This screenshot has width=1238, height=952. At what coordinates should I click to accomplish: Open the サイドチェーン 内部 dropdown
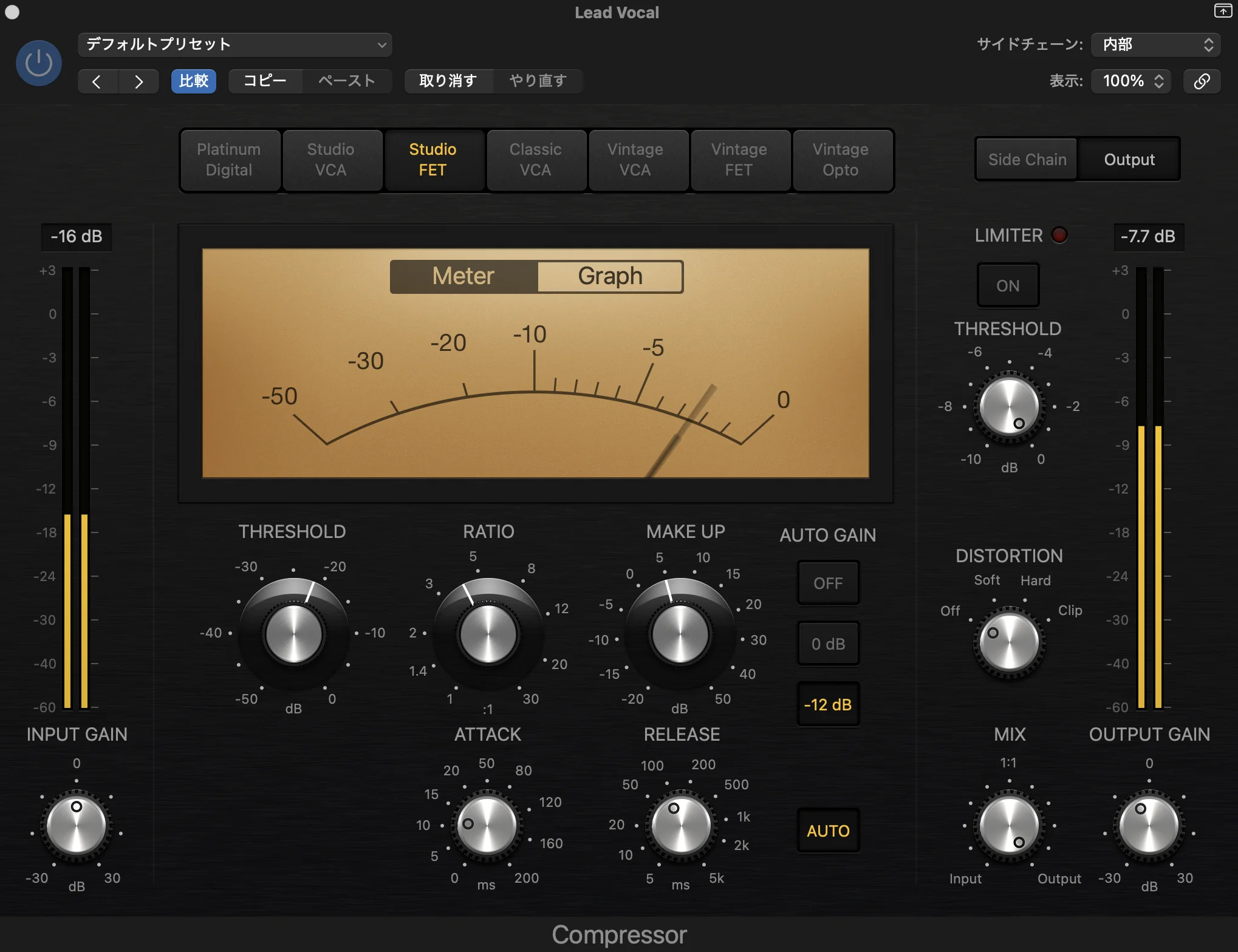point(1155,44)
